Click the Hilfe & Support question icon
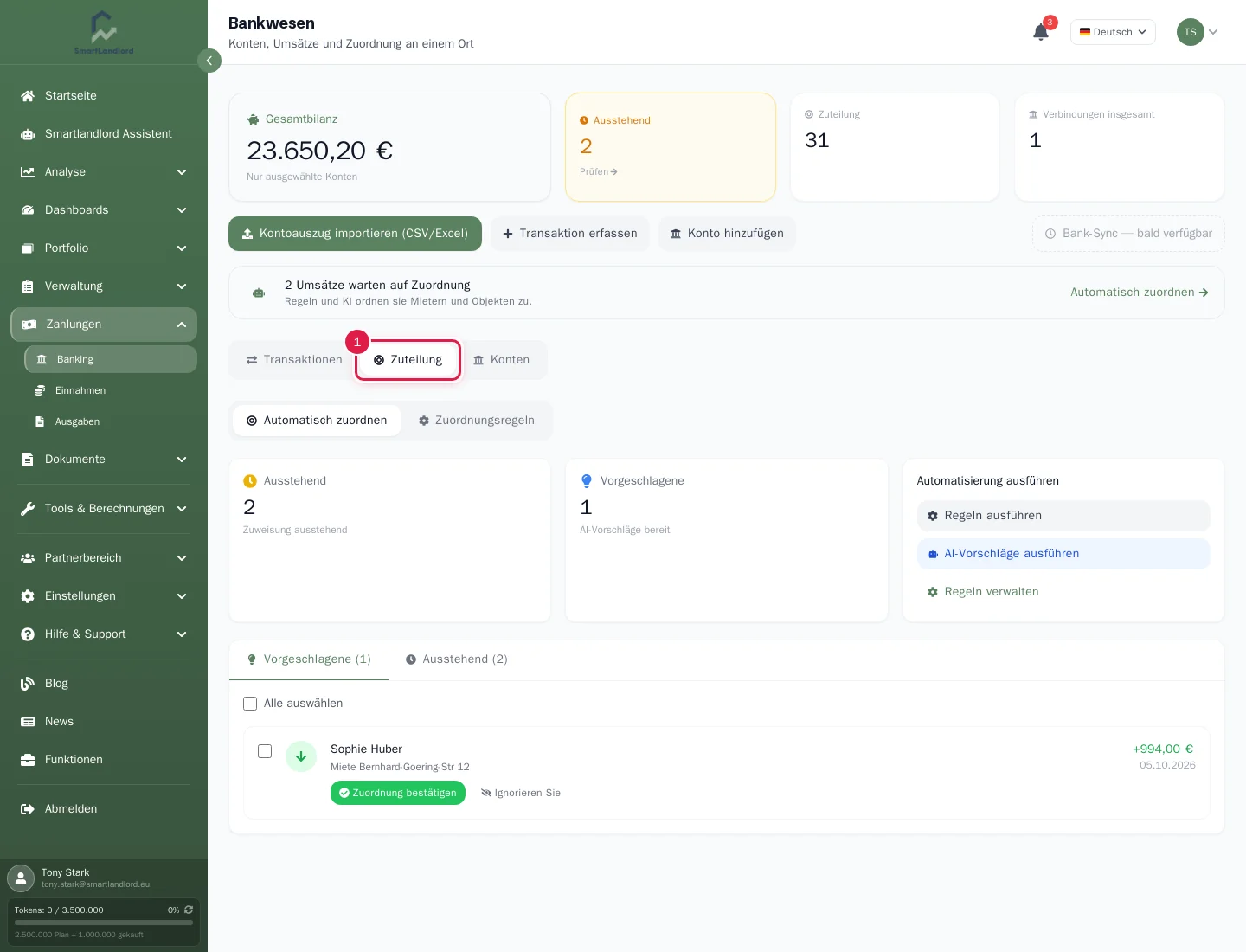Screen dimensions: 1246x952 coord(28,634)
